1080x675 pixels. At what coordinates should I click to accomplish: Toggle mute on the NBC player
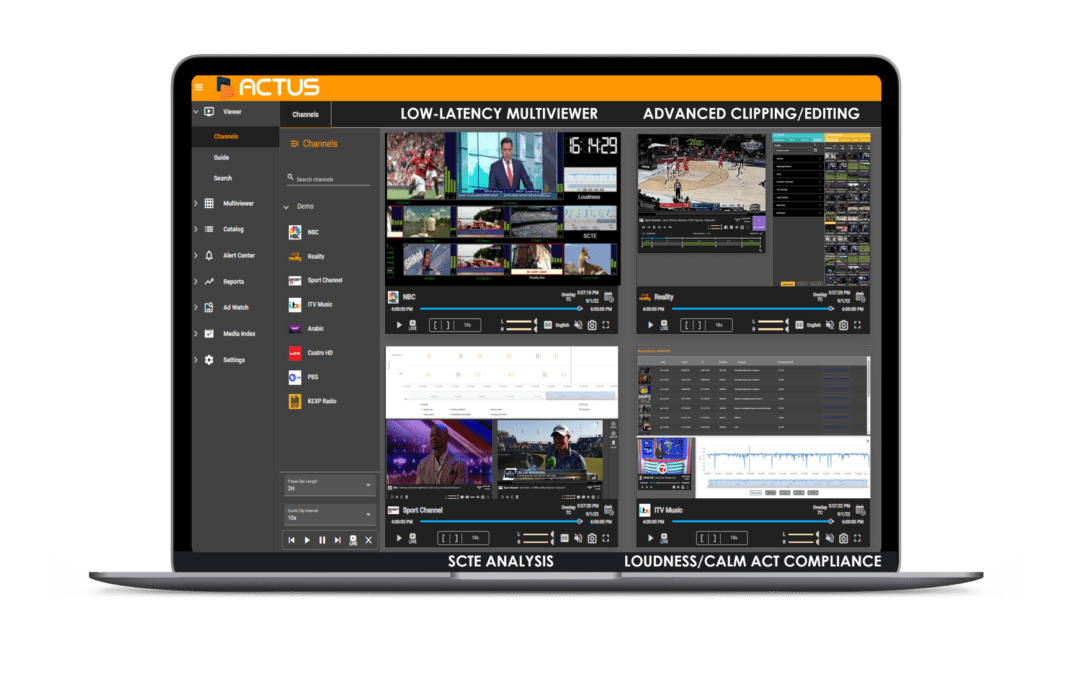pyautogui.click(x=578, y=325)
